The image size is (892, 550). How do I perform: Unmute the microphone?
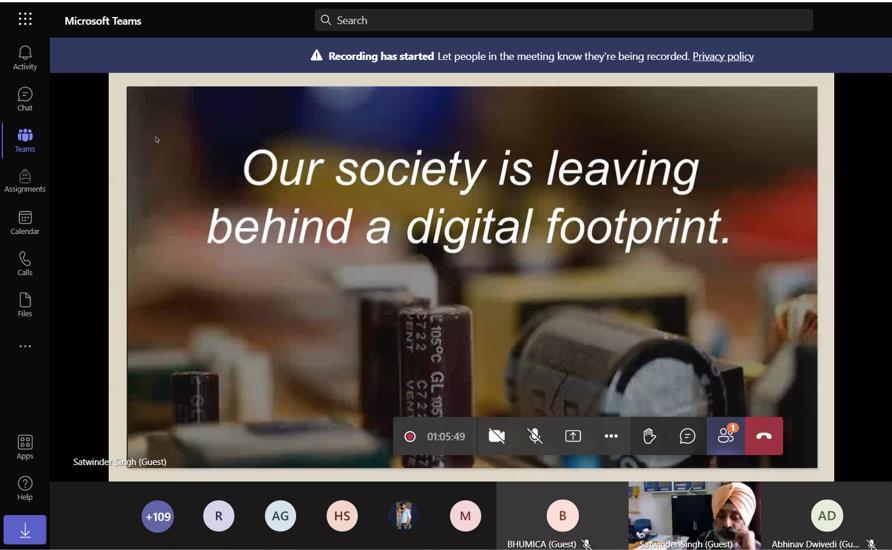click(x=535, y=436)
